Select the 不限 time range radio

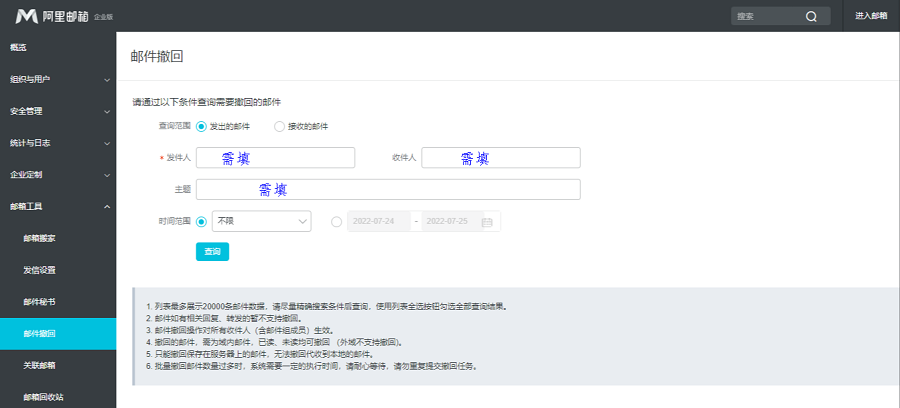(x=201, y=222)
